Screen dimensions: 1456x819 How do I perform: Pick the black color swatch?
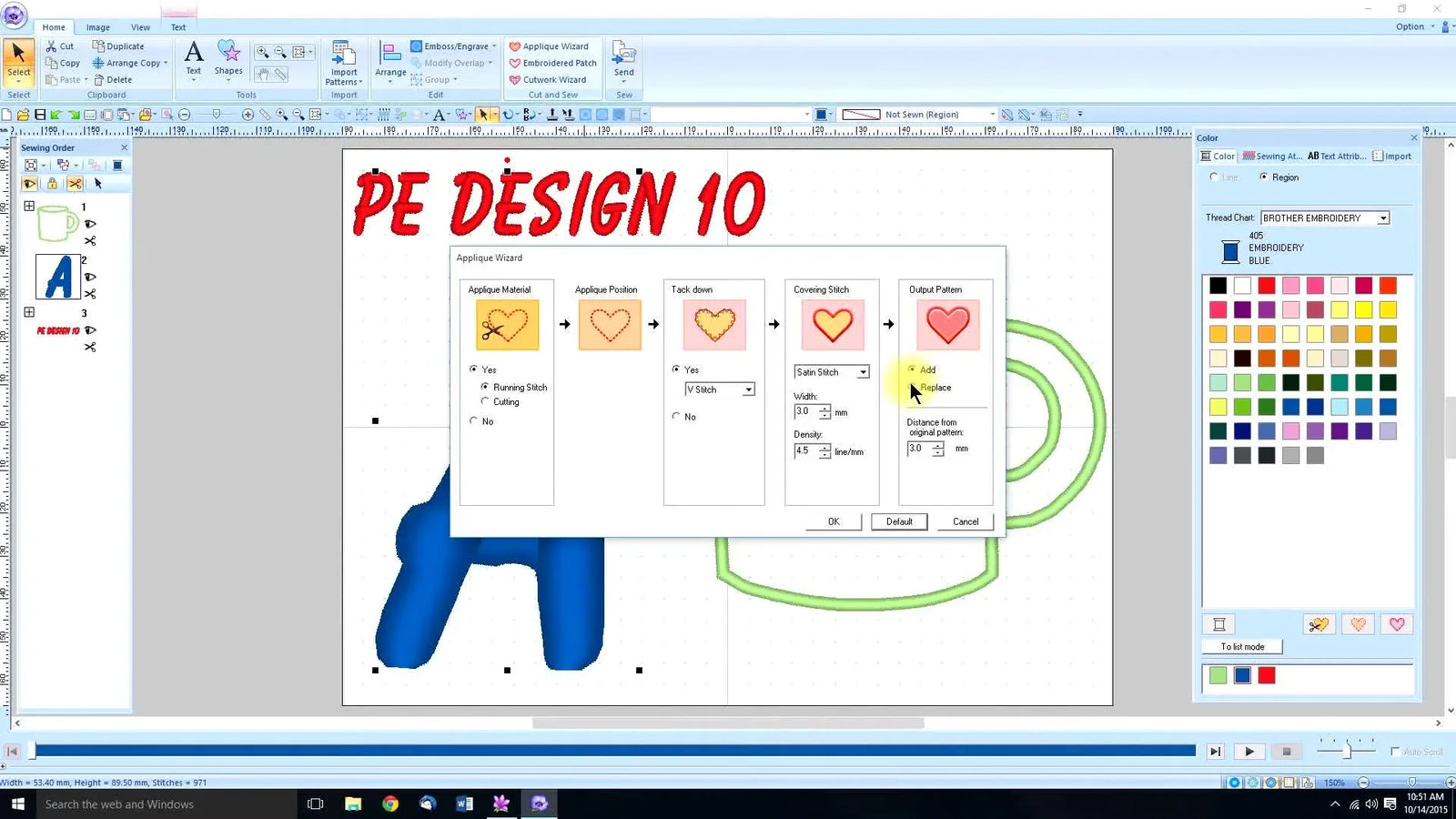pyautogui.click(x=1218, y=286)
